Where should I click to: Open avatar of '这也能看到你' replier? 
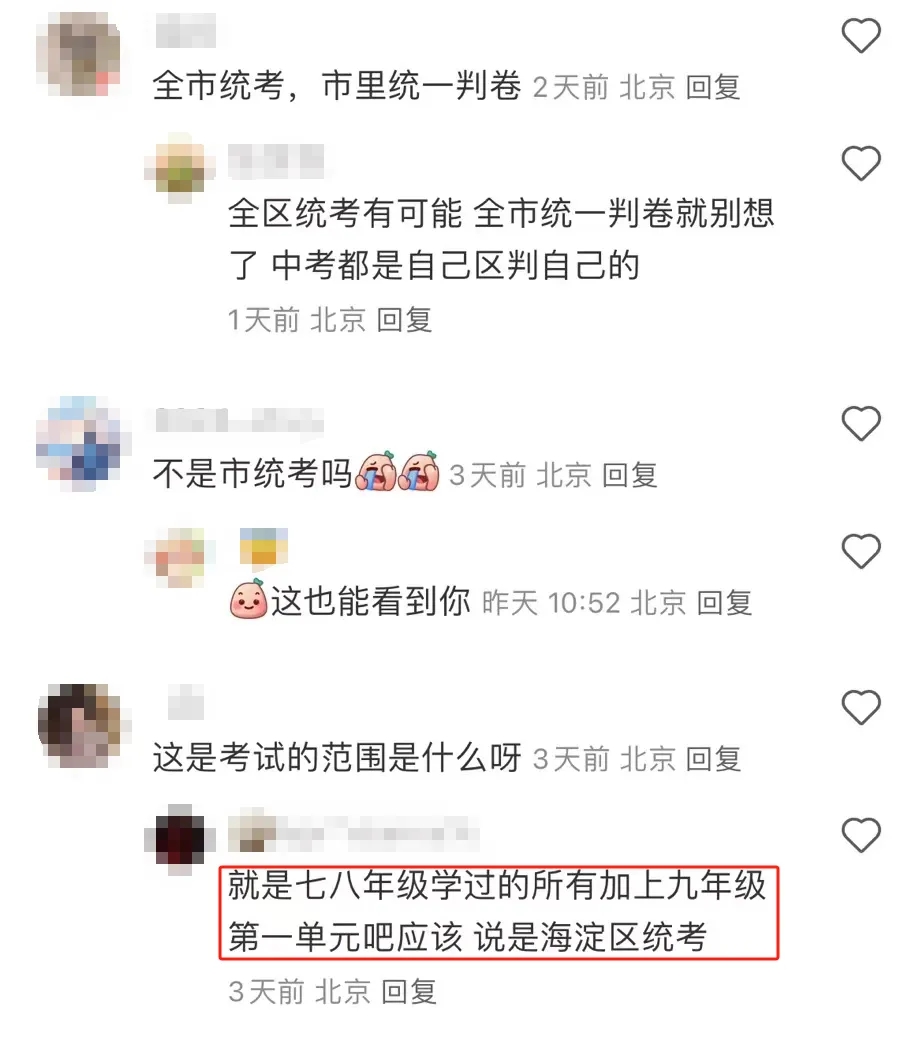coord(180,557)
